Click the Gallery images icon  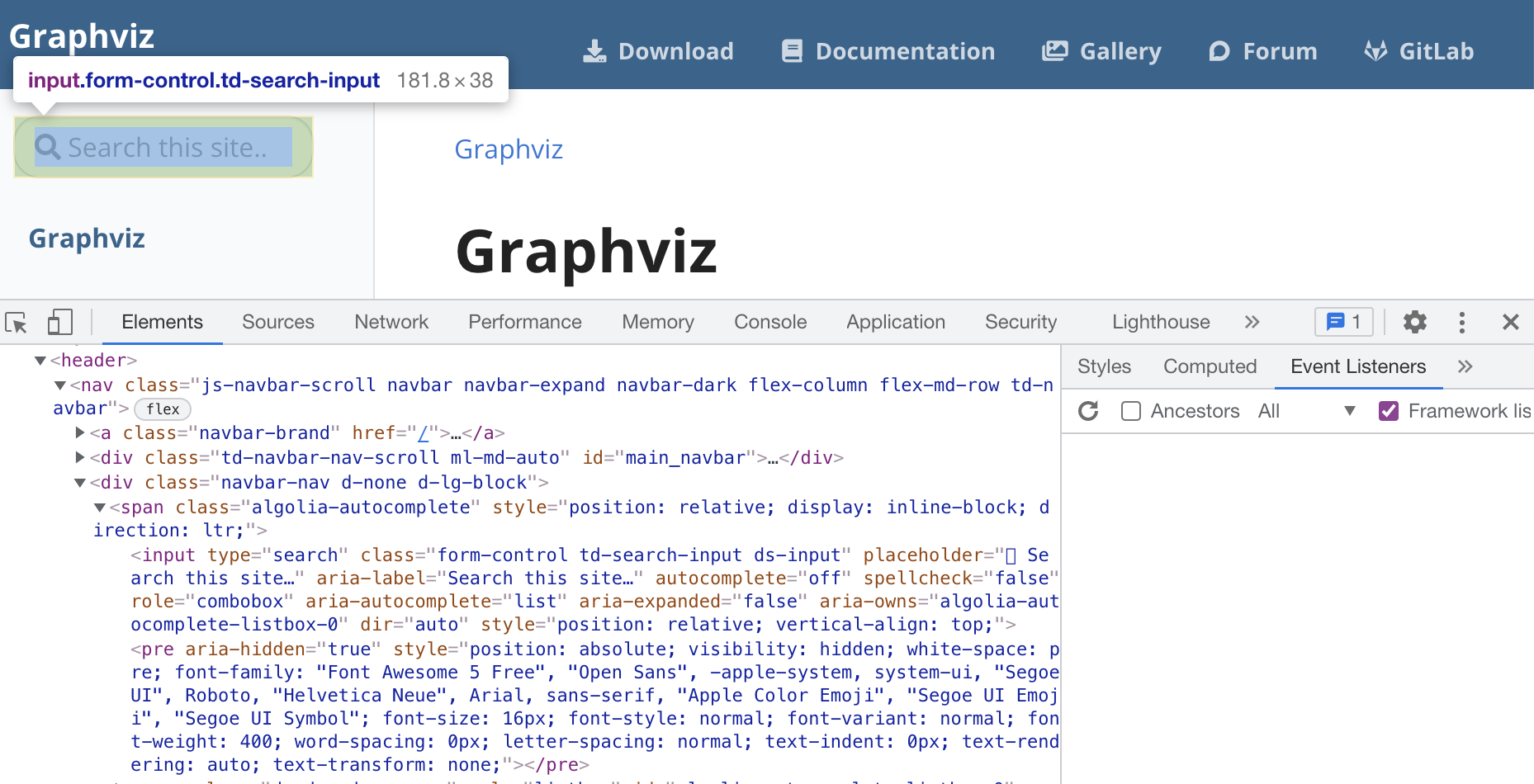click(1054, 51)
